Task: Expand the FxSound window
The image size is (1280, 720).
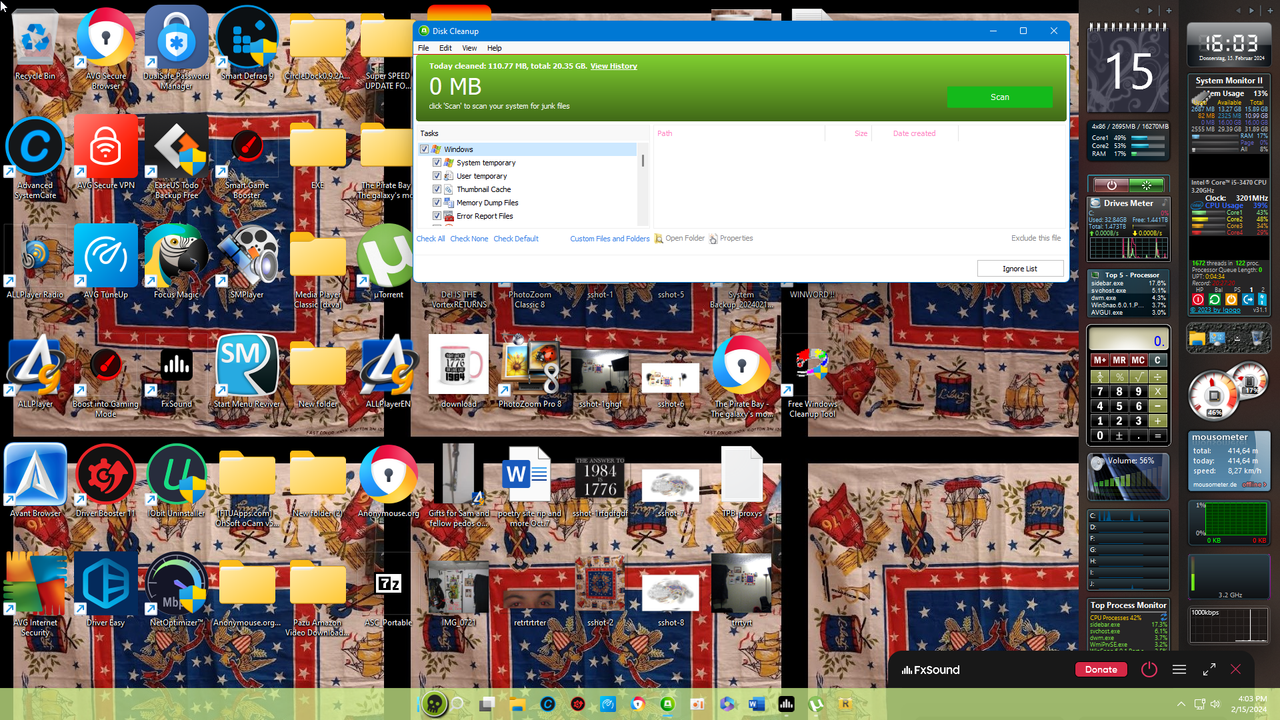Action: click(x=1209, y=670)
